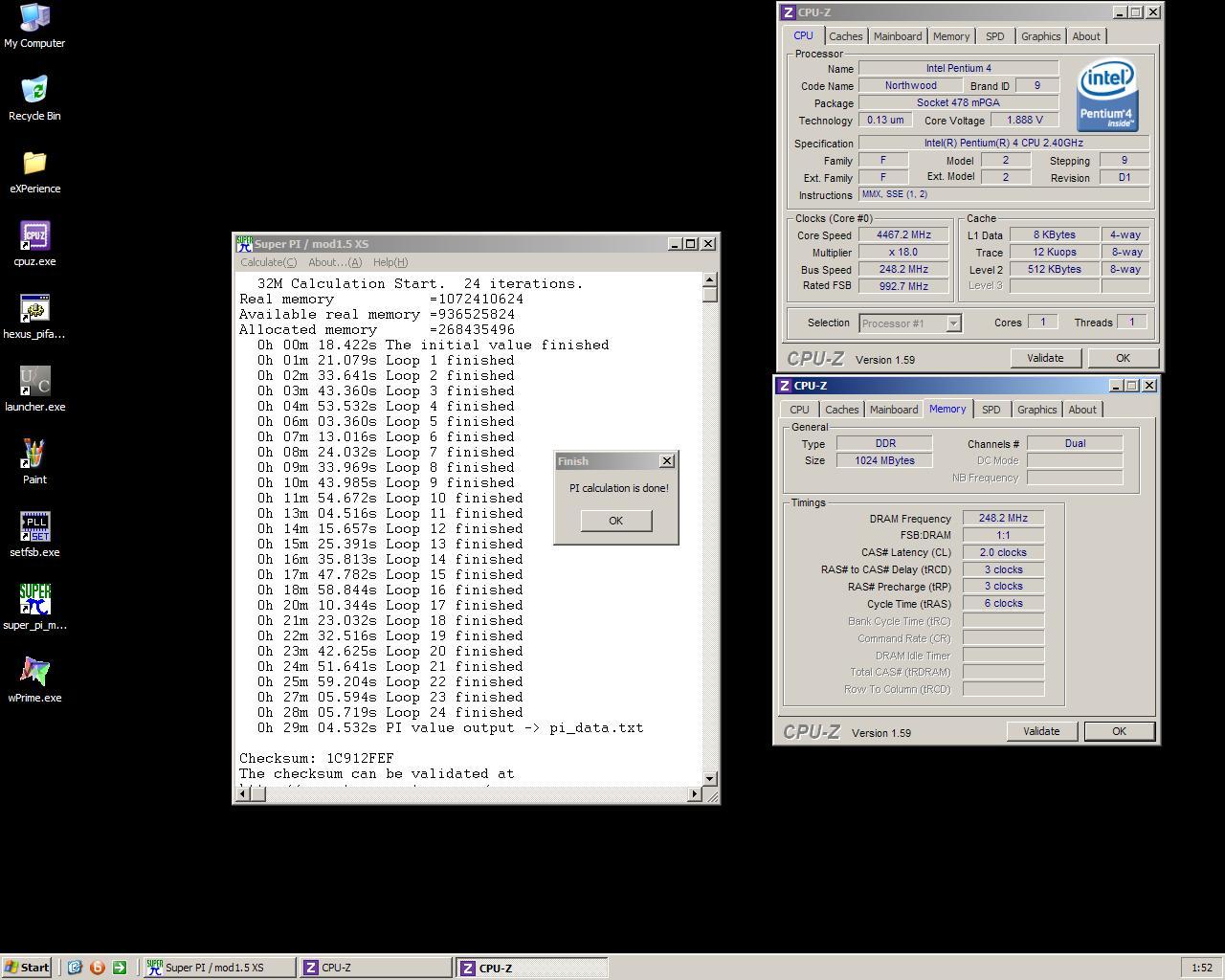This screenshot has width=1225, height=980.
Task: Switch to CPU tab in lower CPU-Z
Action: click(x=799, y=410)
